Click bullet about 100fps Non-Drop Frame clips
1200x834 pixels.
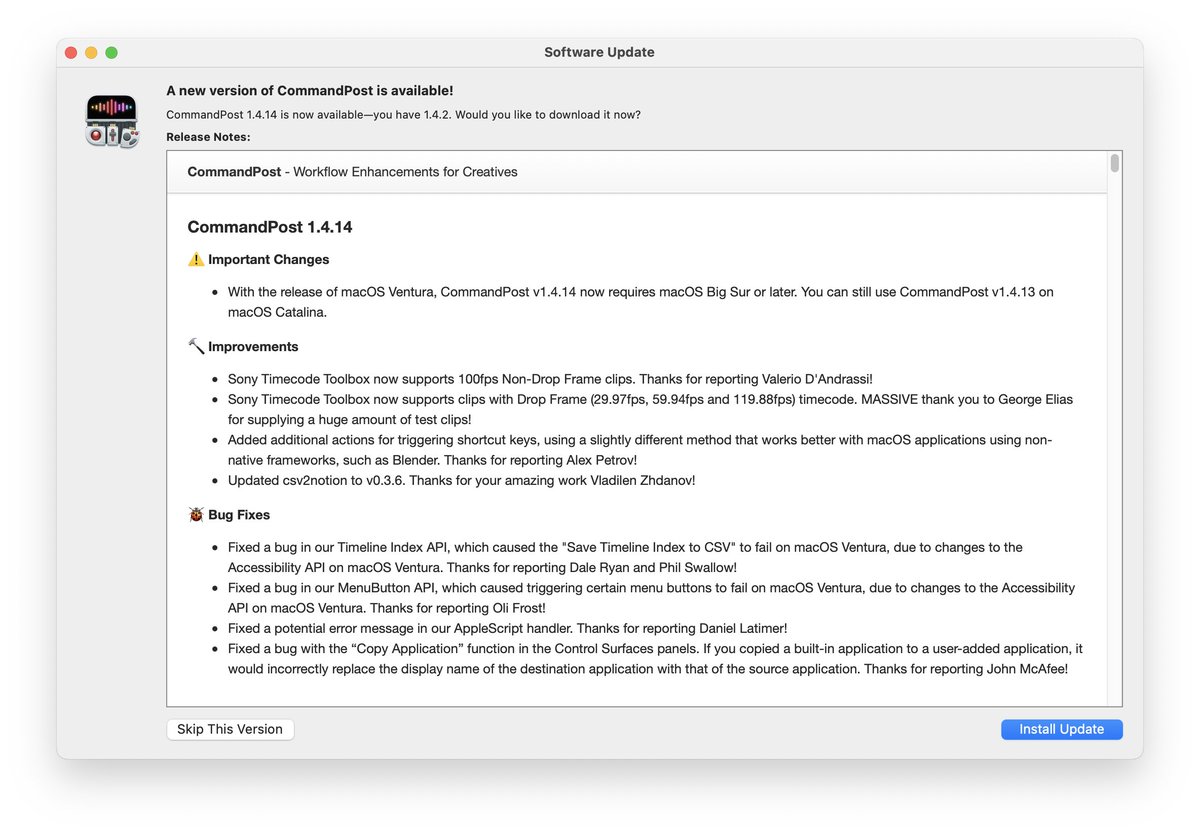(x=550, y=379)
